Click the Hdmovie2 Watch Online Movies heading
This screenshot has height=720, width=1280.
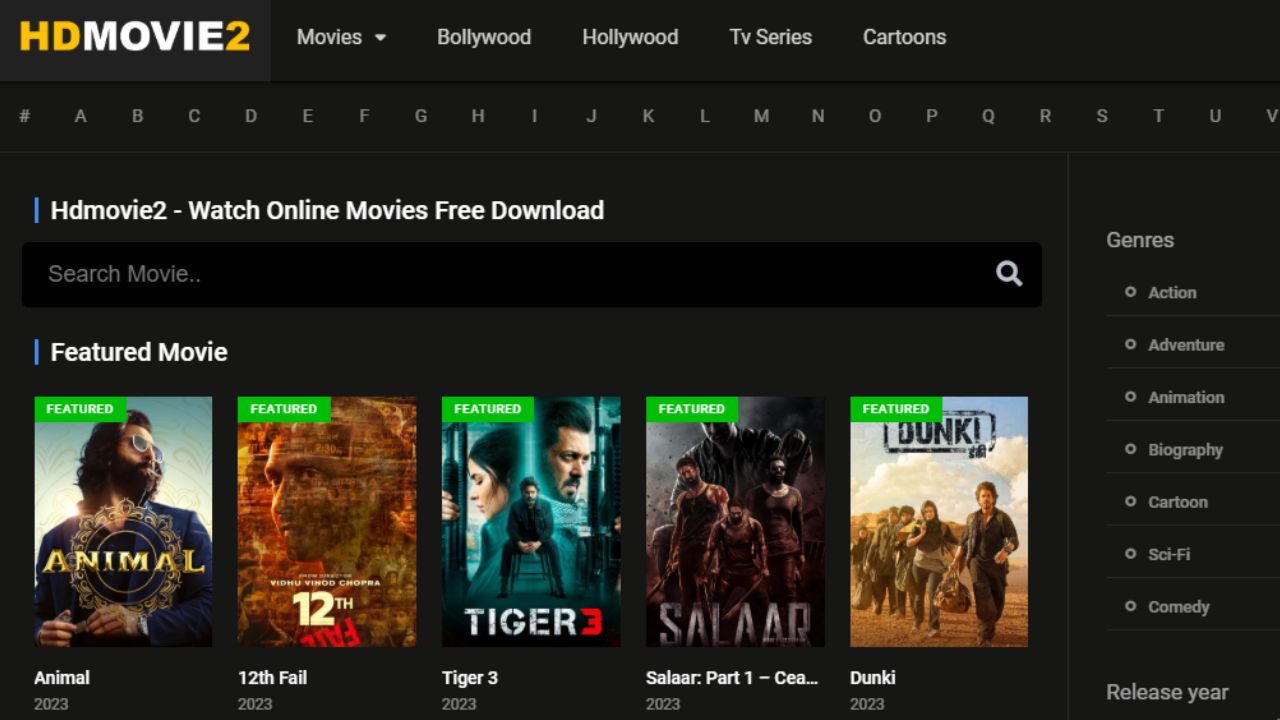327,210
